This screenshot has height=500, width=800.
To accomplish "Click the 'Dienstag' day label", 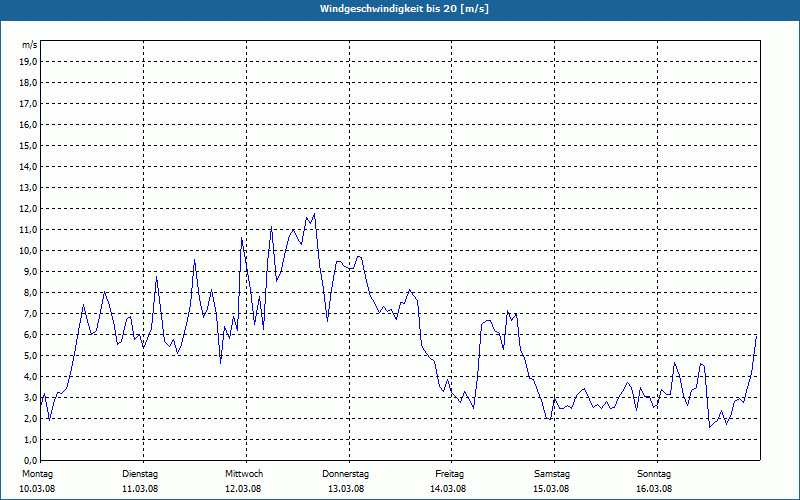I will (x=140, y=474).
